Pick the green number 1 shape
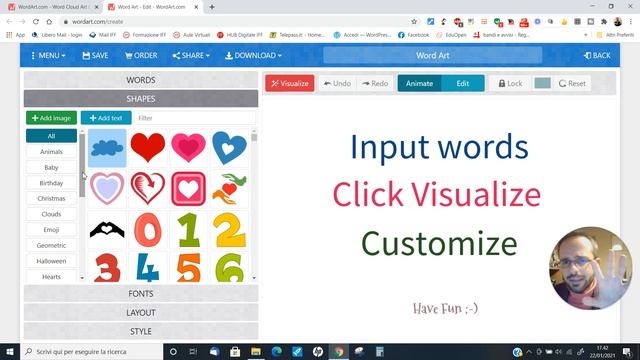This screenshot has height=360, width=640. [x=188, y=229]
